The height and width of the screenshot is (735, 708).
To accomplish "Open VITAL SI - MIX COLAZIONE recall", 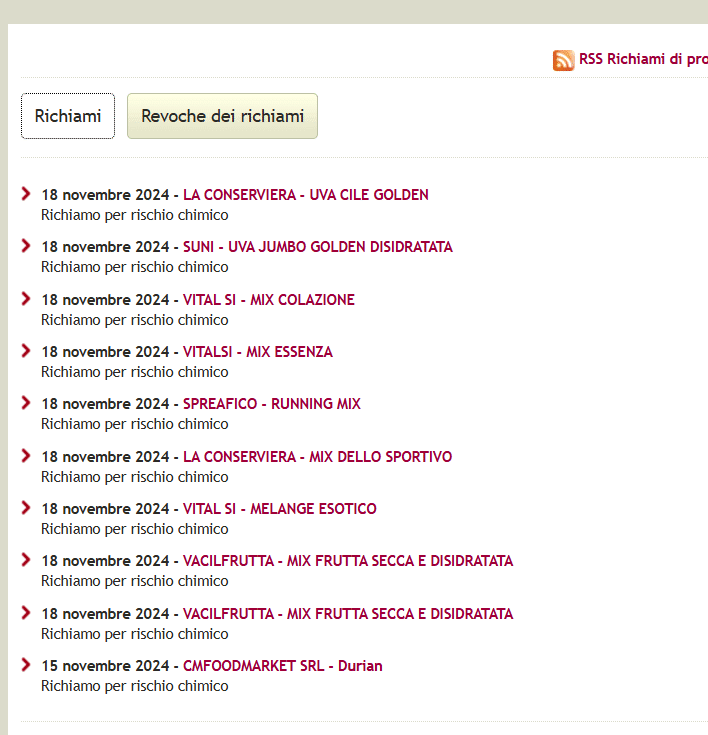I will point(269,300).
